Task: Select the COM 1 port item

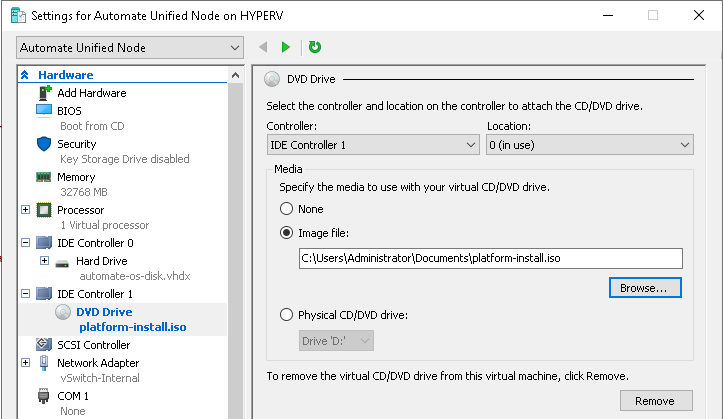Action: pos(73,396)
